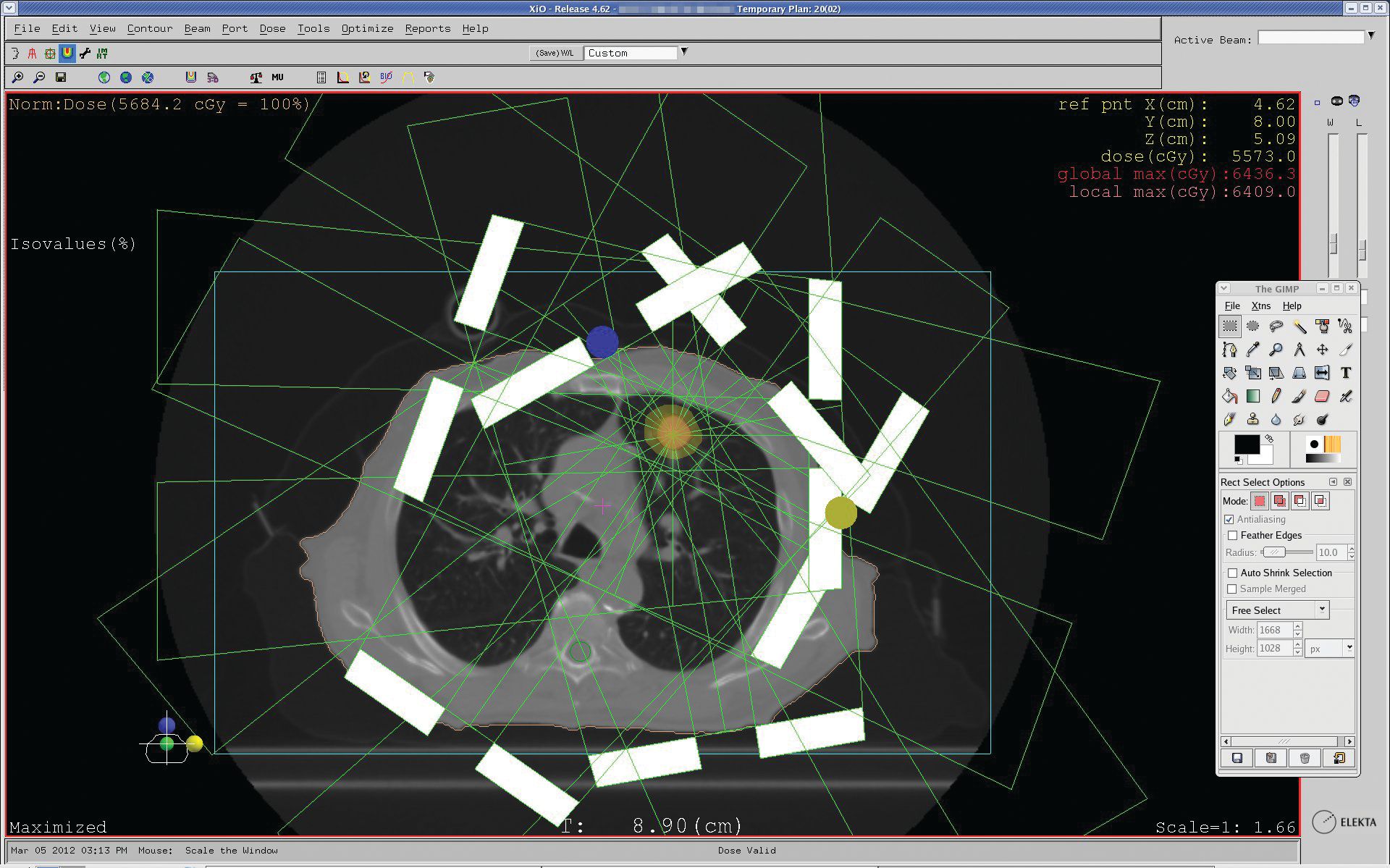This screenshot has width=1390, height=868.
Task: Click the Active Beam input field
Action: (x=1311, y=38)
